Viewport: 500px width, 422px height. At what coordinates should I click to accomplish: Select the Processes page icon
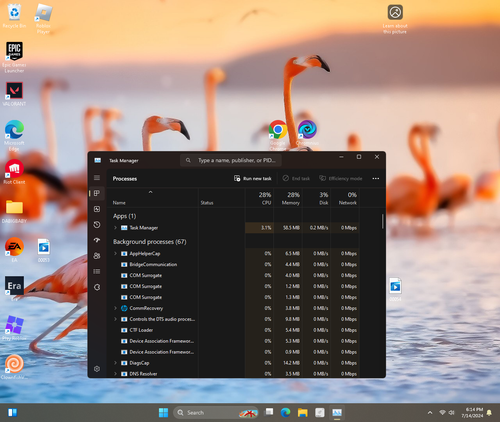[97, 193]
